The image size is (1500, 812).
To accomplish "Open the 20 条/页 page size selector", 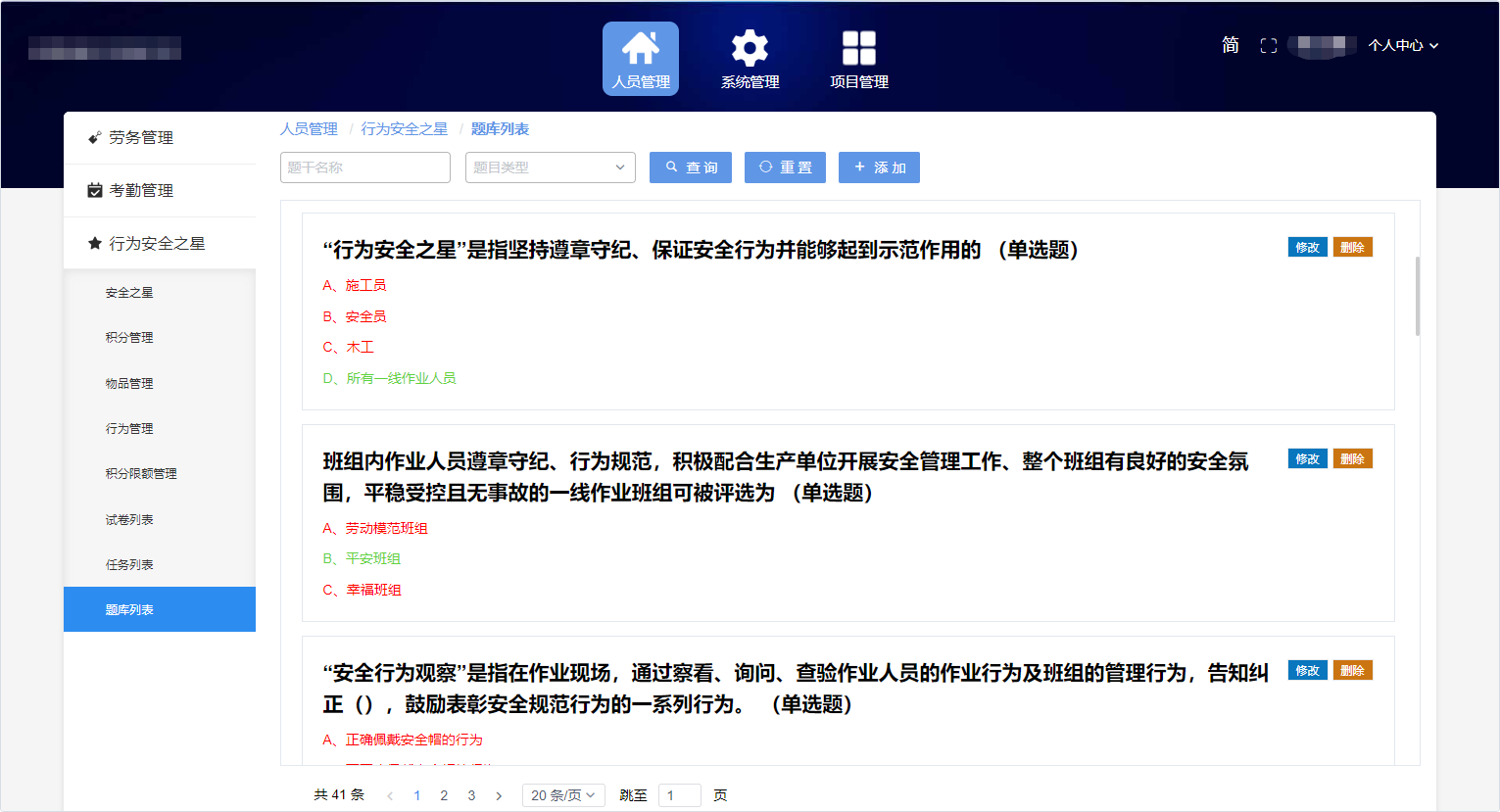I will (562, 795).
